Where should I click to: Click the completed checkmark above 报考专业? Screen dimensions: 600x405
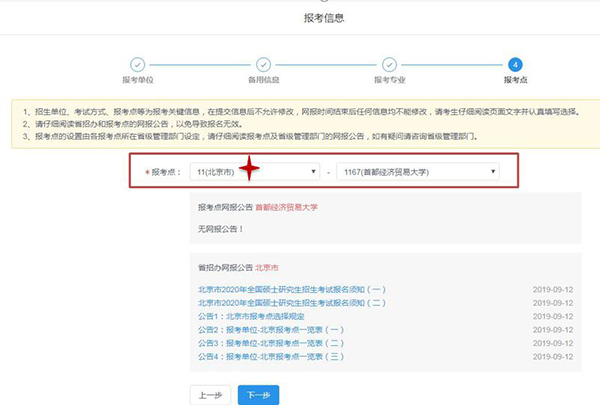390,64
